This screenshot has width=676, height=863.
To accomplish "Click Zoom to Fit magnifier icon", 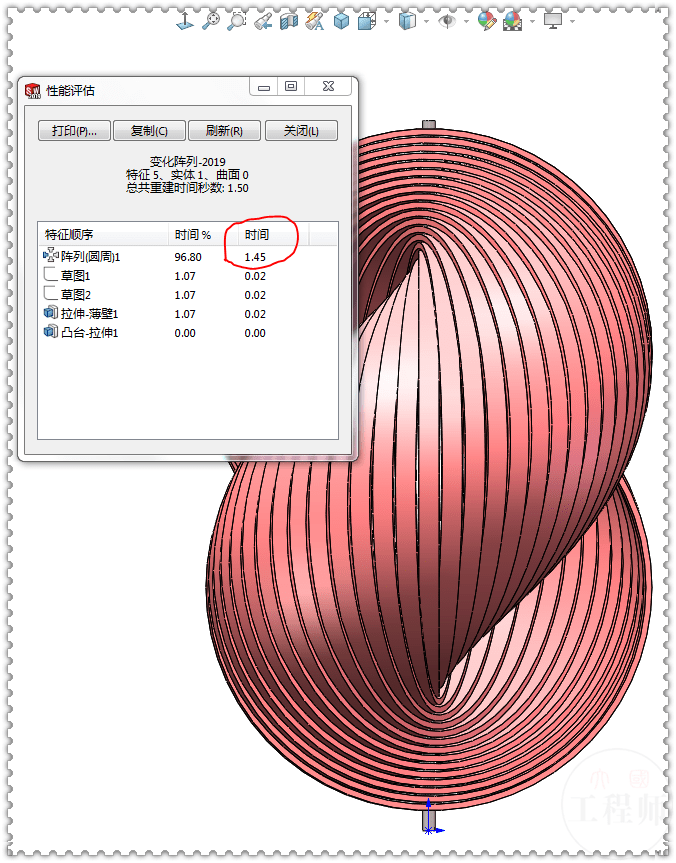I will point(211,21).
